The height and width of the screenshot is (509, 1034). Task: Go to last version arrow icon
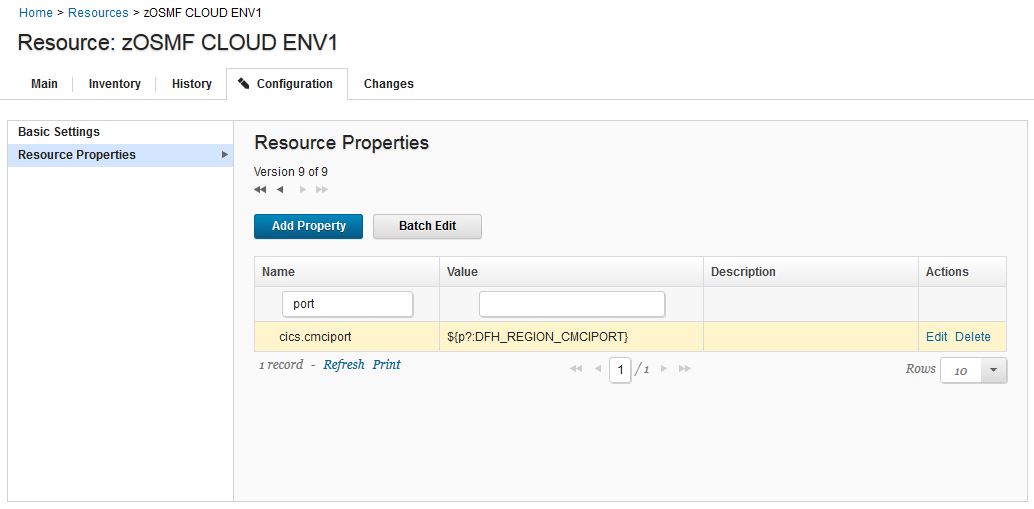321,190
